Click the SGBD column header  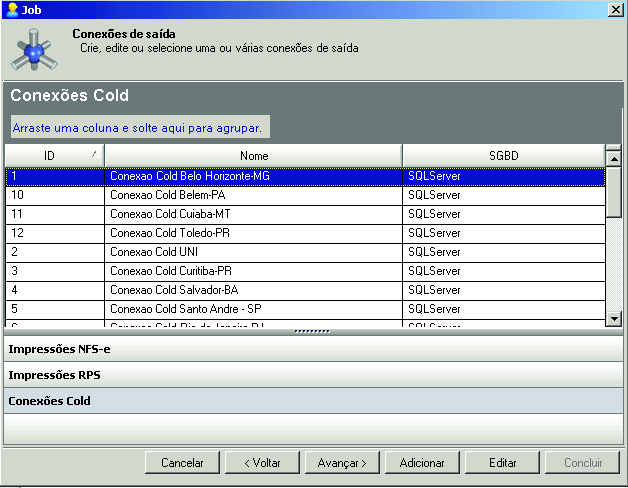tap(503, 156)
